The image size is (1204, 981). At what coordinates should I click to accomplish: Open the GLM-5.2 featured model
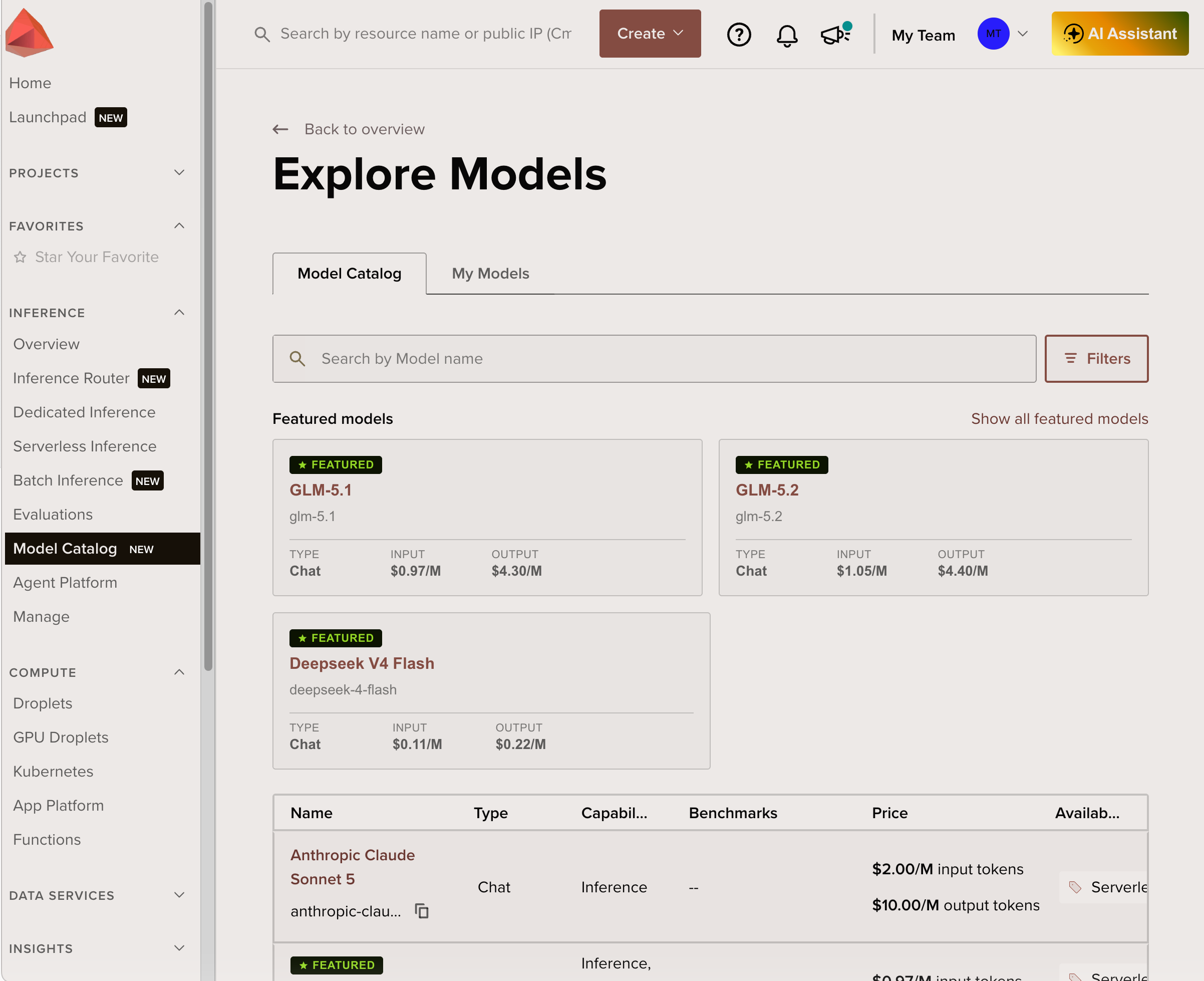(767, 490)
